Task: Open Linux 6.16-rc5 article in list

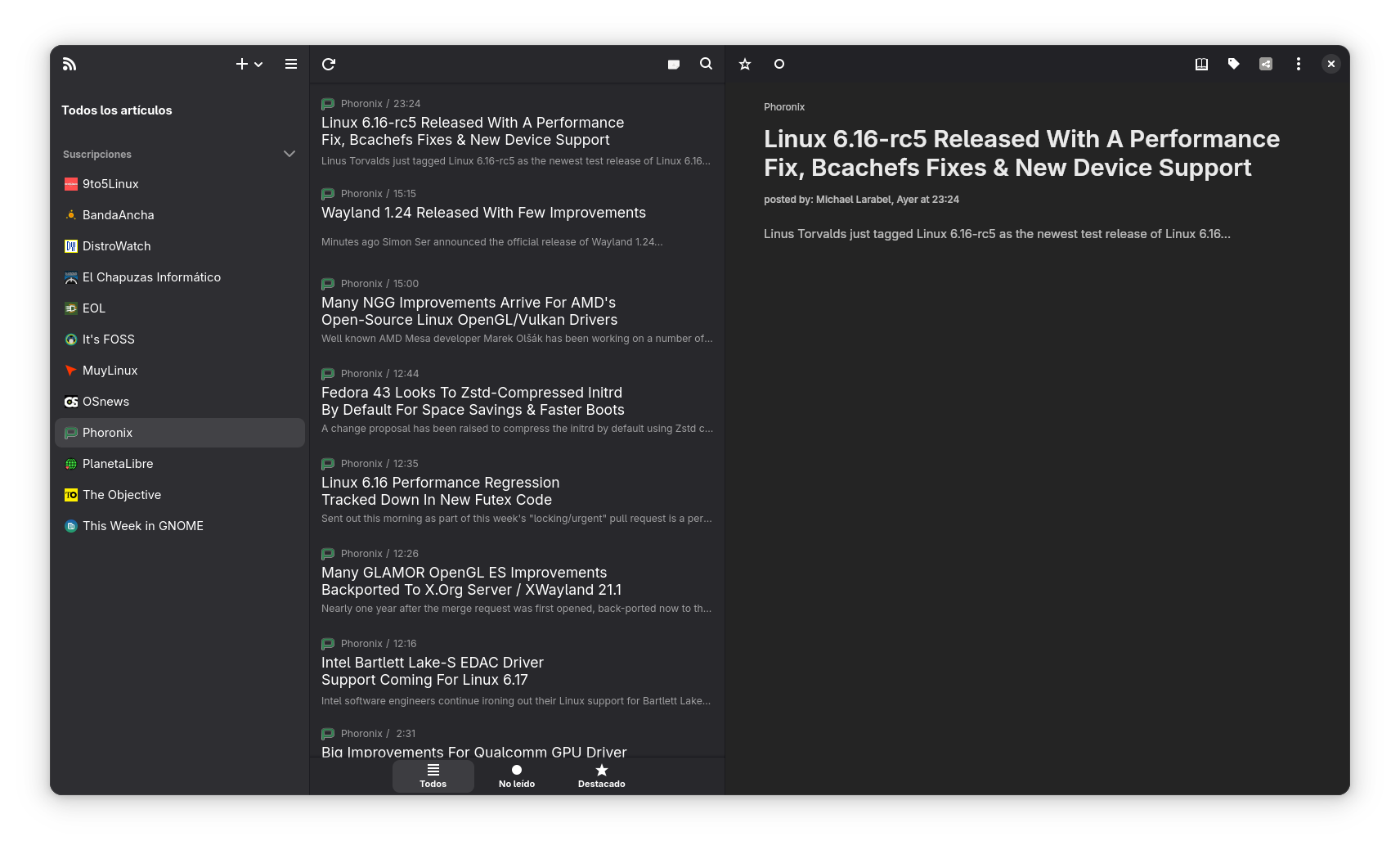Action: point(517,132)
